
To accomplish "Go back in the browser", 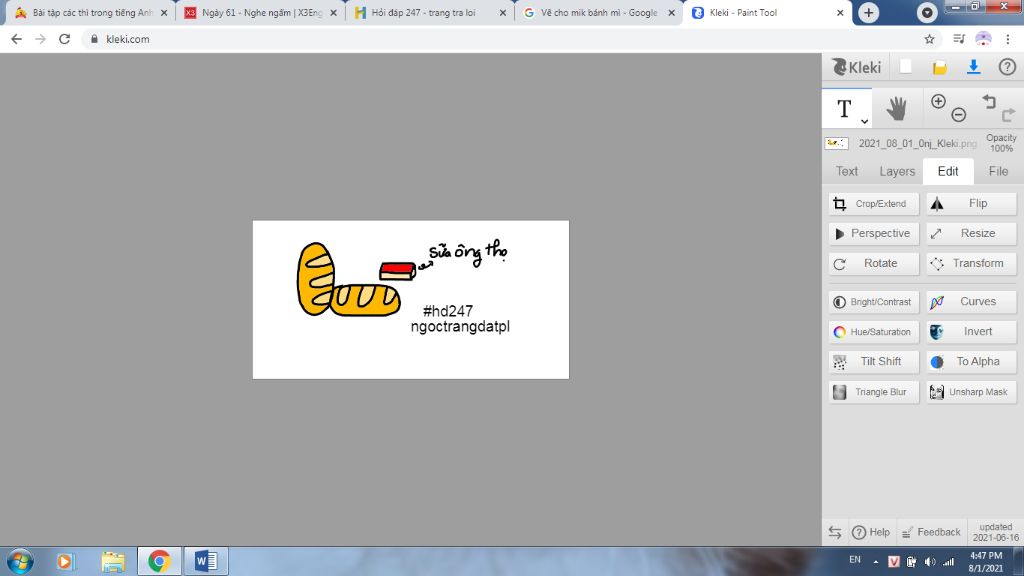I will (16, 39).
